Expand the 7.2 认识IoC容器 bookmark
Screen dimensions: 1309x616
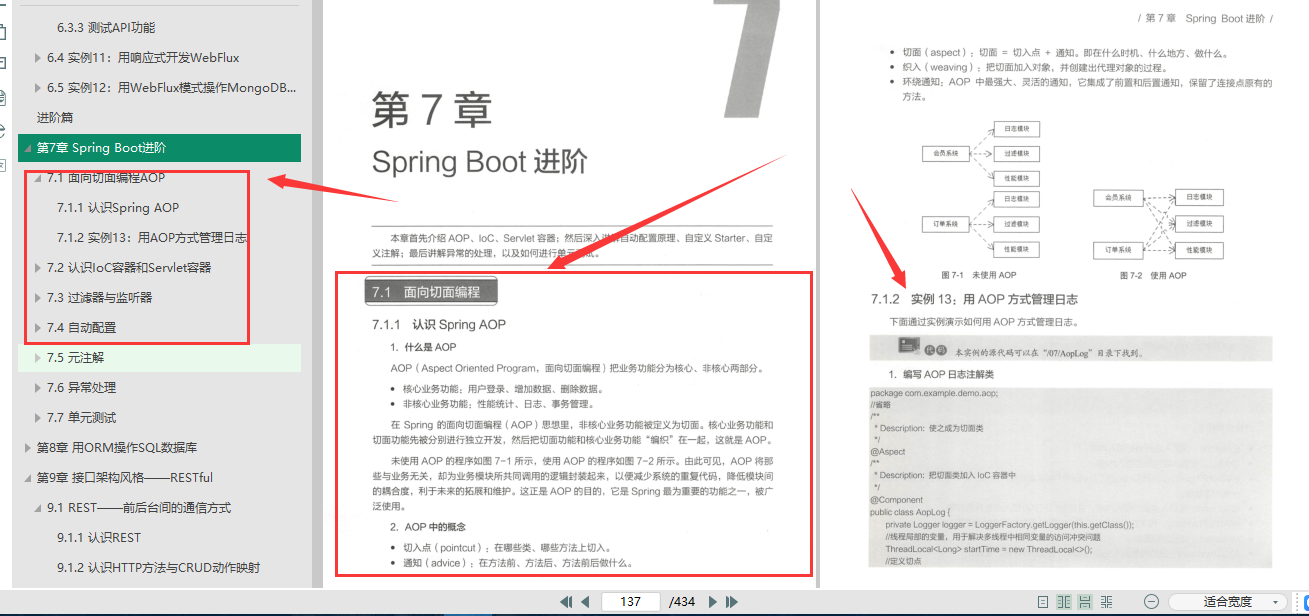coord(38,268)
